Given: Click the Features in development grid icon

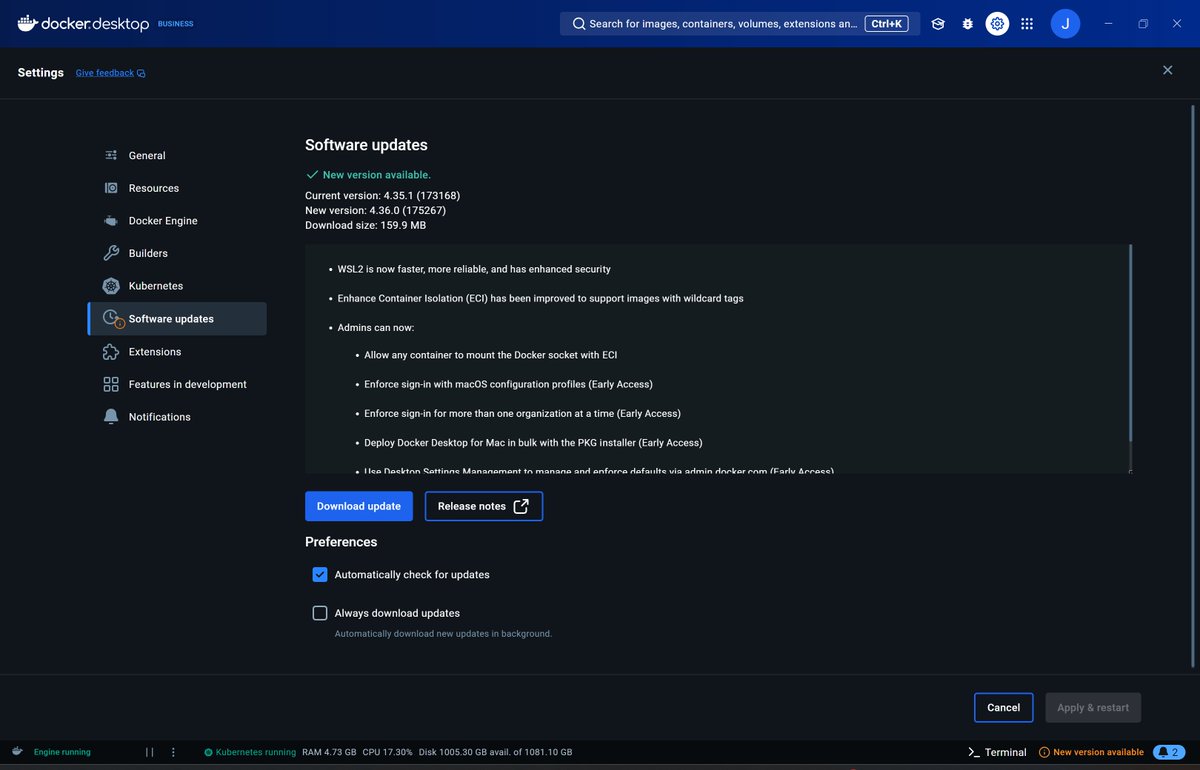Looking at the screenshot, I should (x=111, y=384).
